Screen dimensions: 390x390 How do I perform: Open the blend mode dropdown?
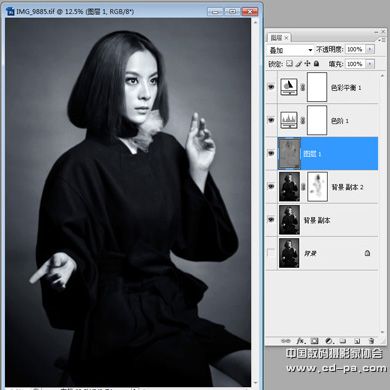(x=290, y=50)
